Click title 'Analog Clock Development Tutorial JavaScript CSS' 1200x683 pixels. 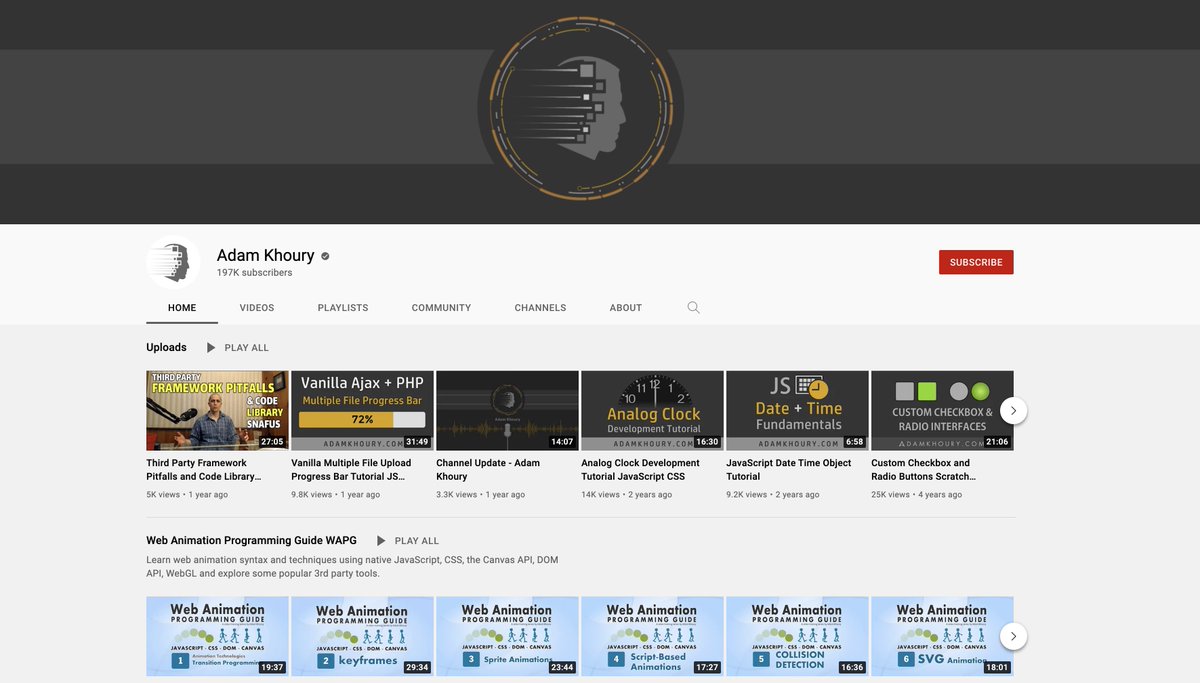click(x=640, y=470)
